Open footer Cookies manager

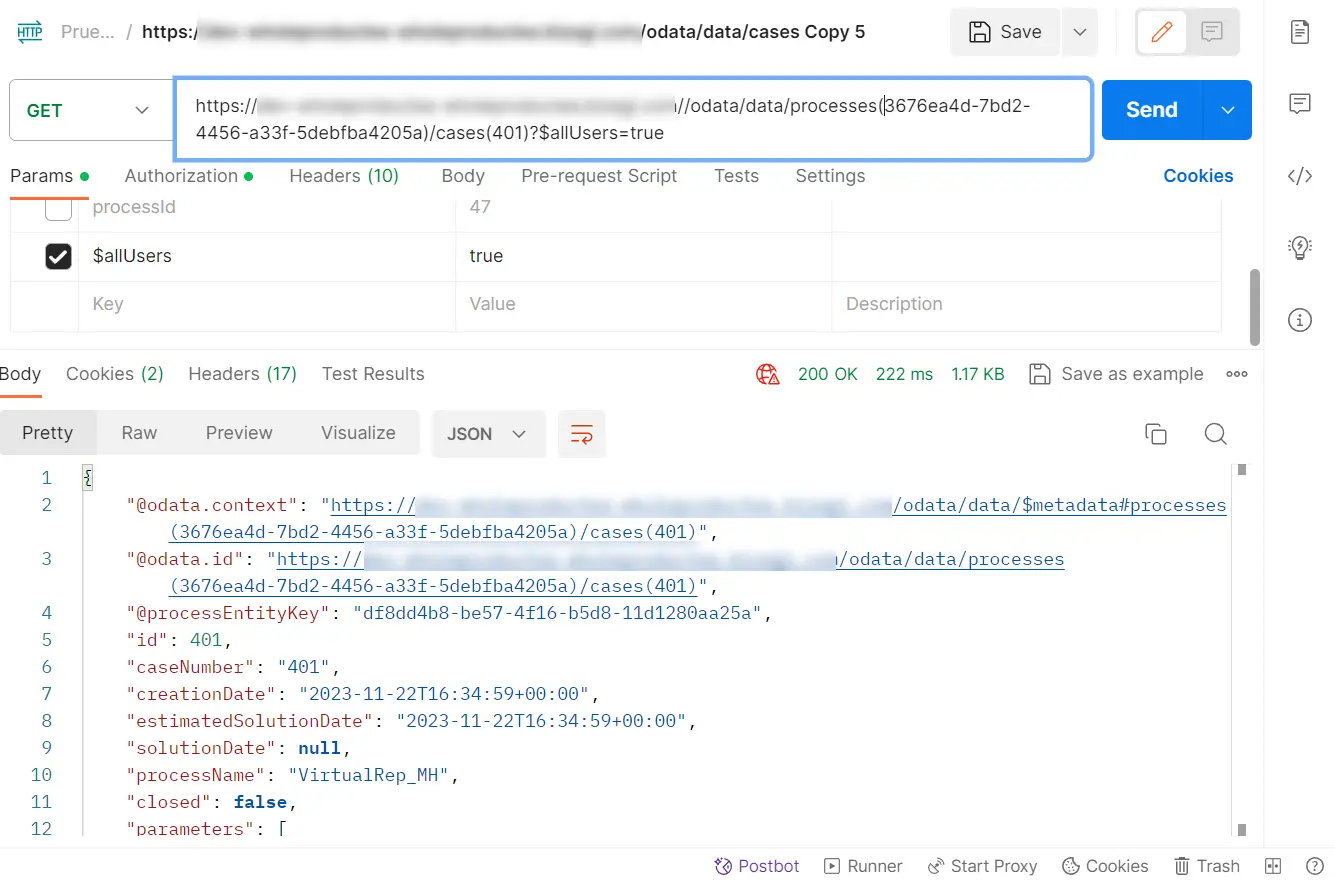click(x=1105, y=866)
